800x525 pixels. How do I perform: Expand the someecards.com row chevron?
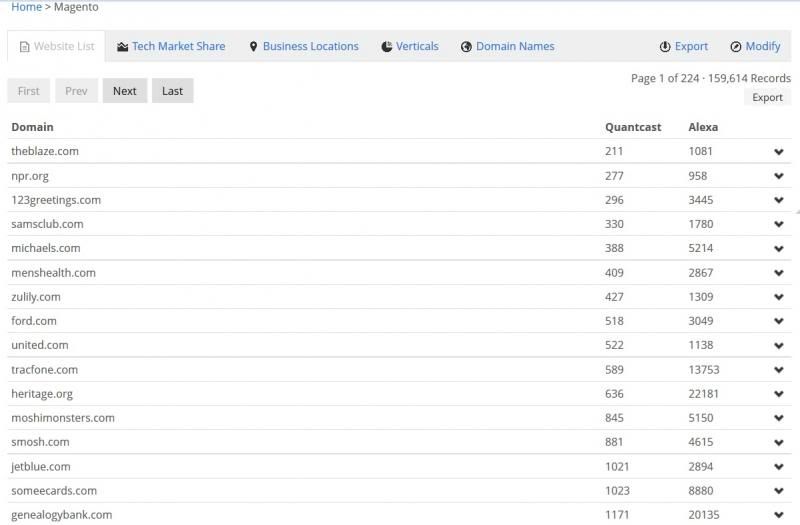coord(779,491)
